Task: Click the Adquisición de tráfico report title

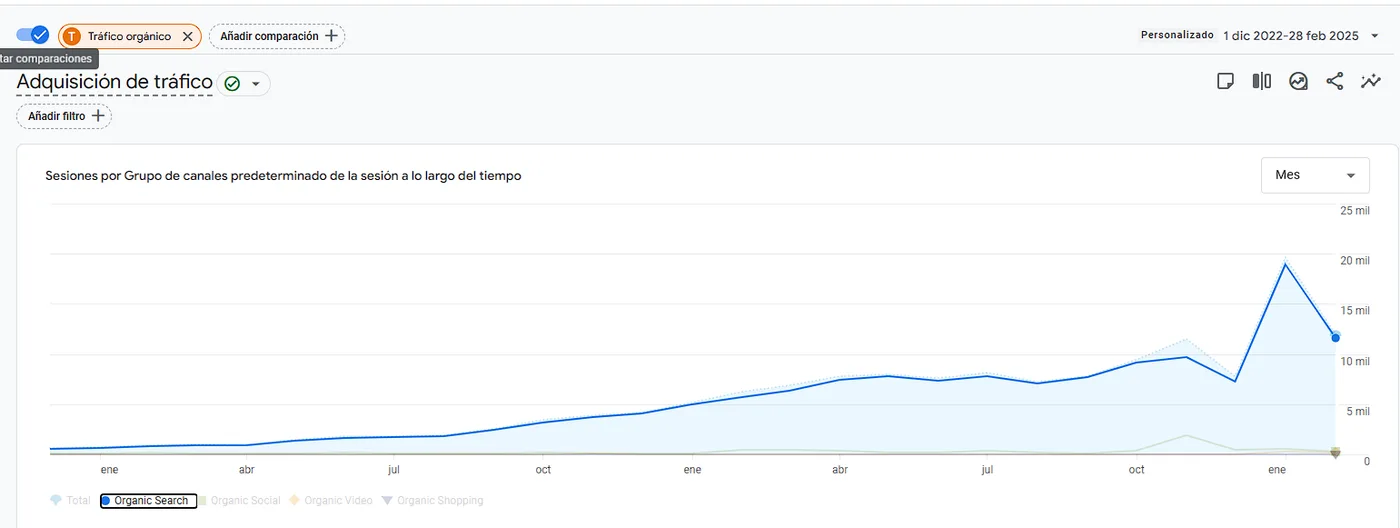Action: click(x=115, y=82)
